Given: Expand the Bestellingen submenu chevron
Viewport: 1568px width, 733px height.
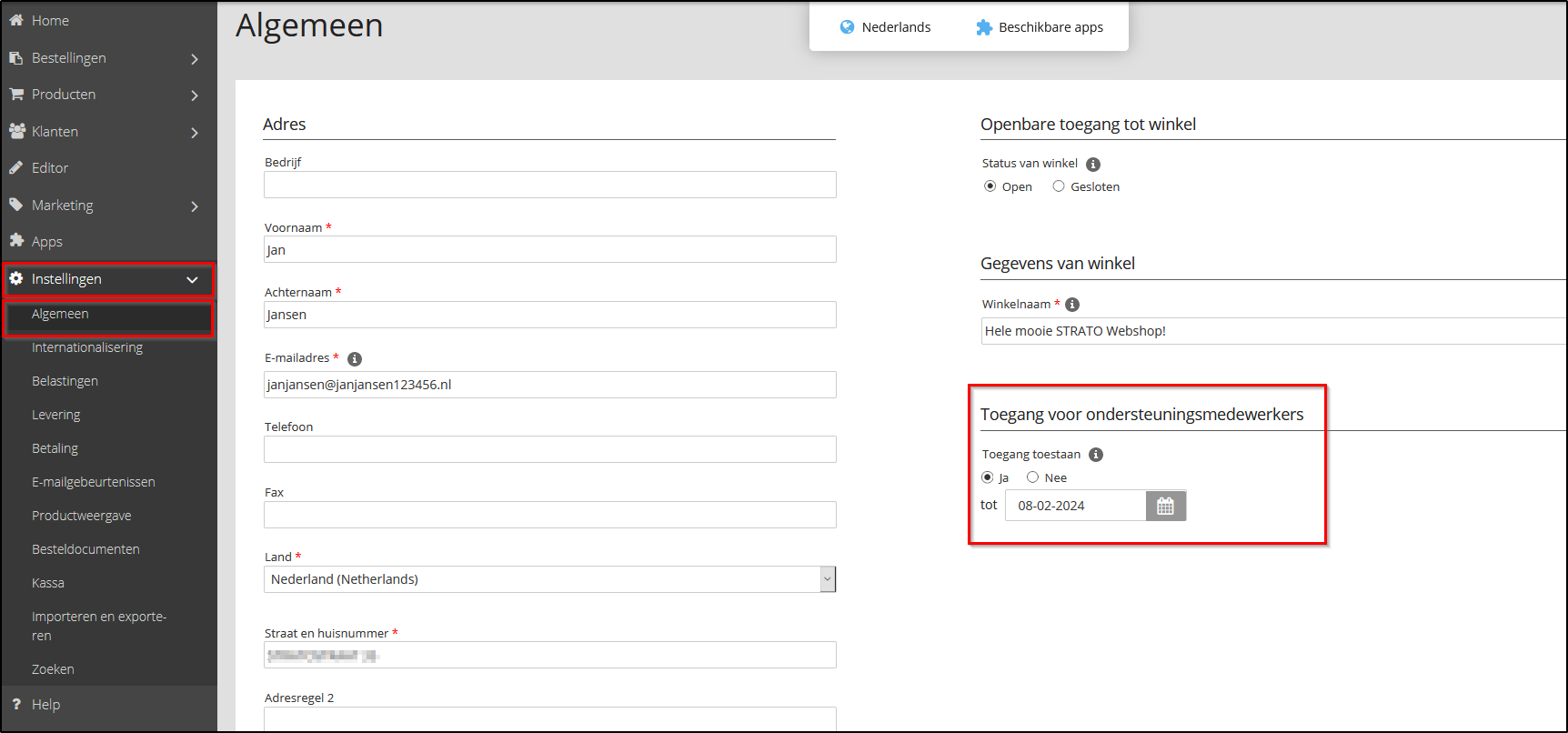Looking at the screenshot, I should pos(195,59).
